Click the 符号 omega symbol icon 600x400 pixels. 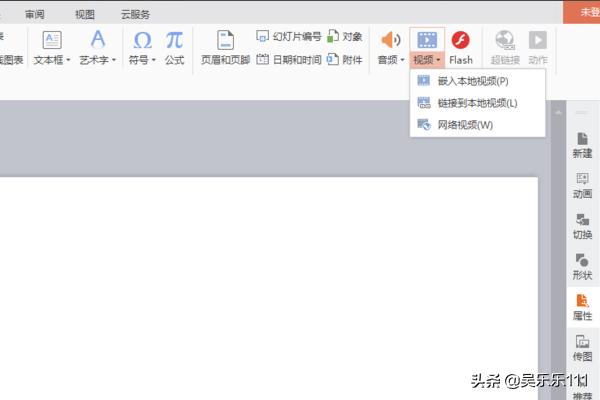click(x=143, y=40)
